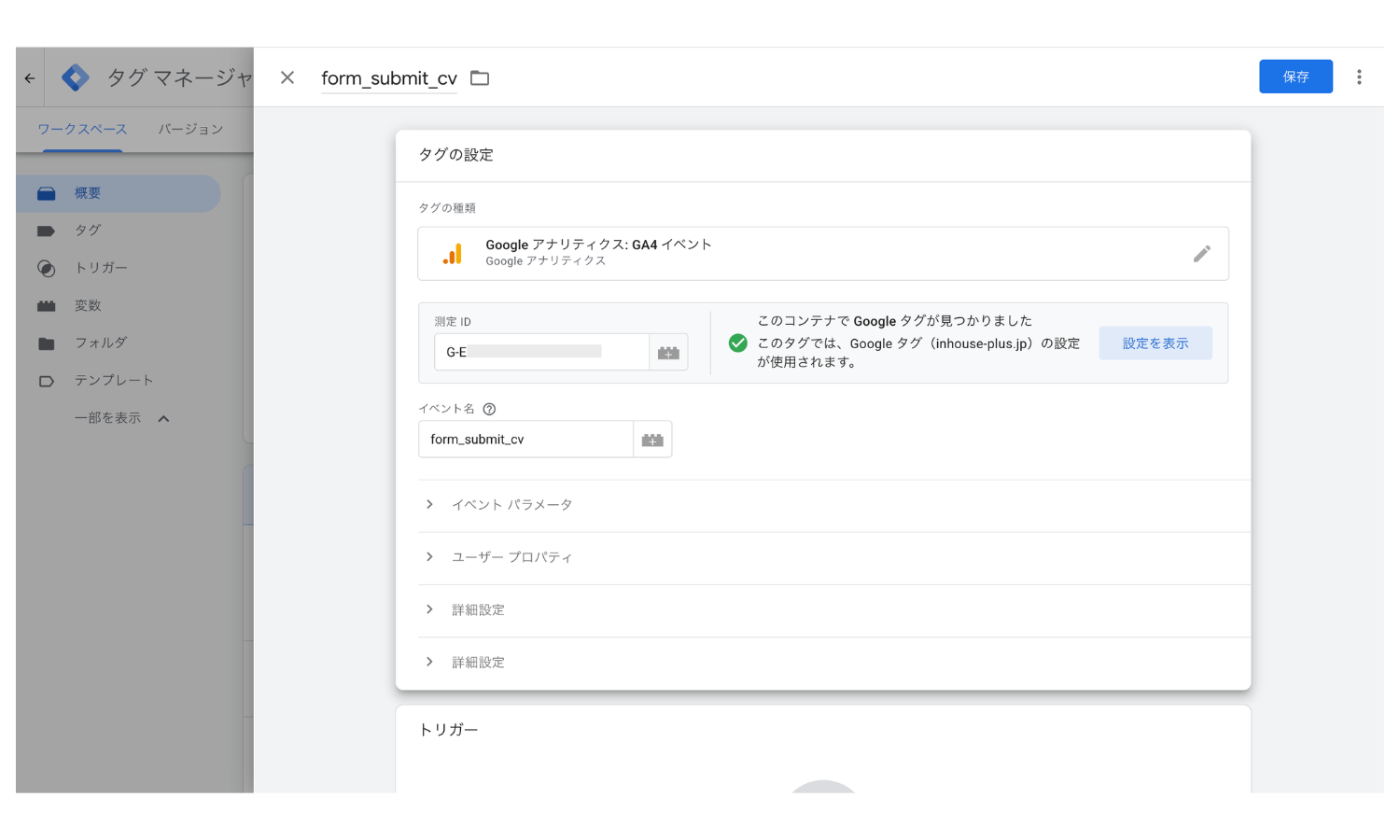
Task: Click the タグ マネージャー title text
Action: pos(180,77)
